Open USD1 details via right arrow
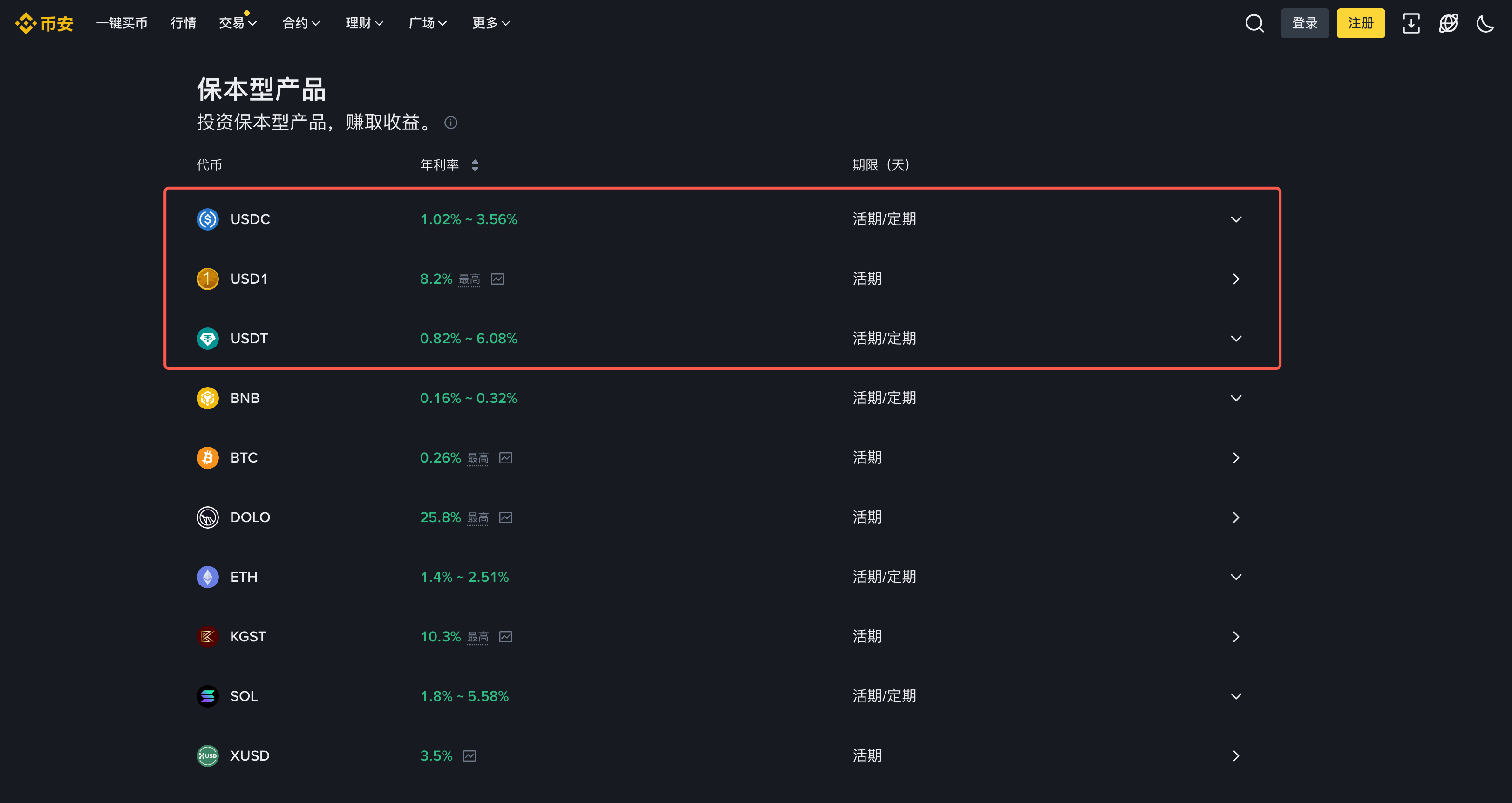This screenshot has width=1512, height=803. [1237, 279]
